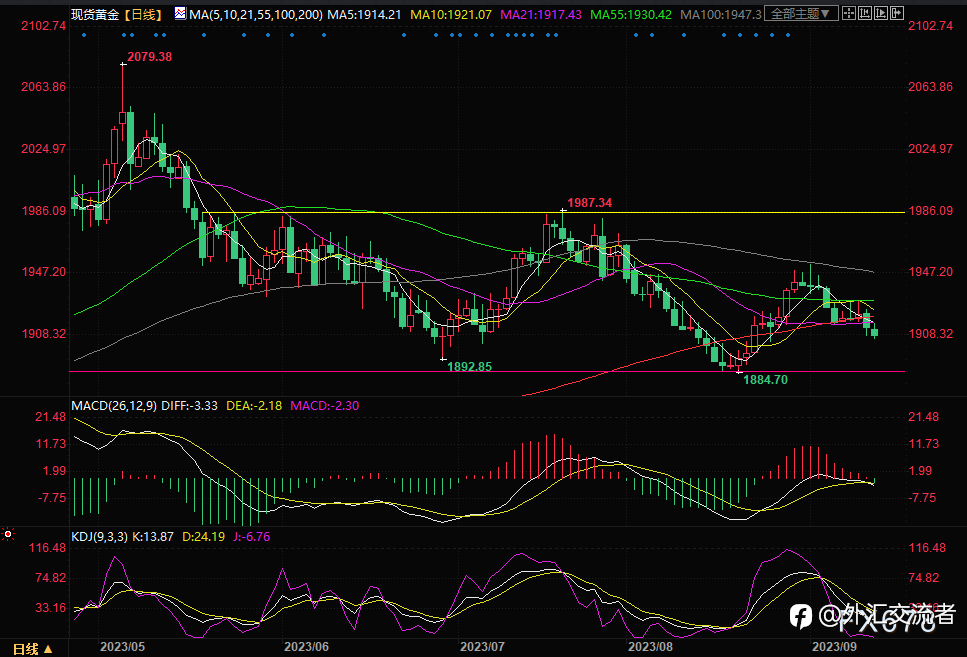This screenshot has width=967, height=657.
Task: Click the K:13.87 value
Action: click(x=153, y=537)
